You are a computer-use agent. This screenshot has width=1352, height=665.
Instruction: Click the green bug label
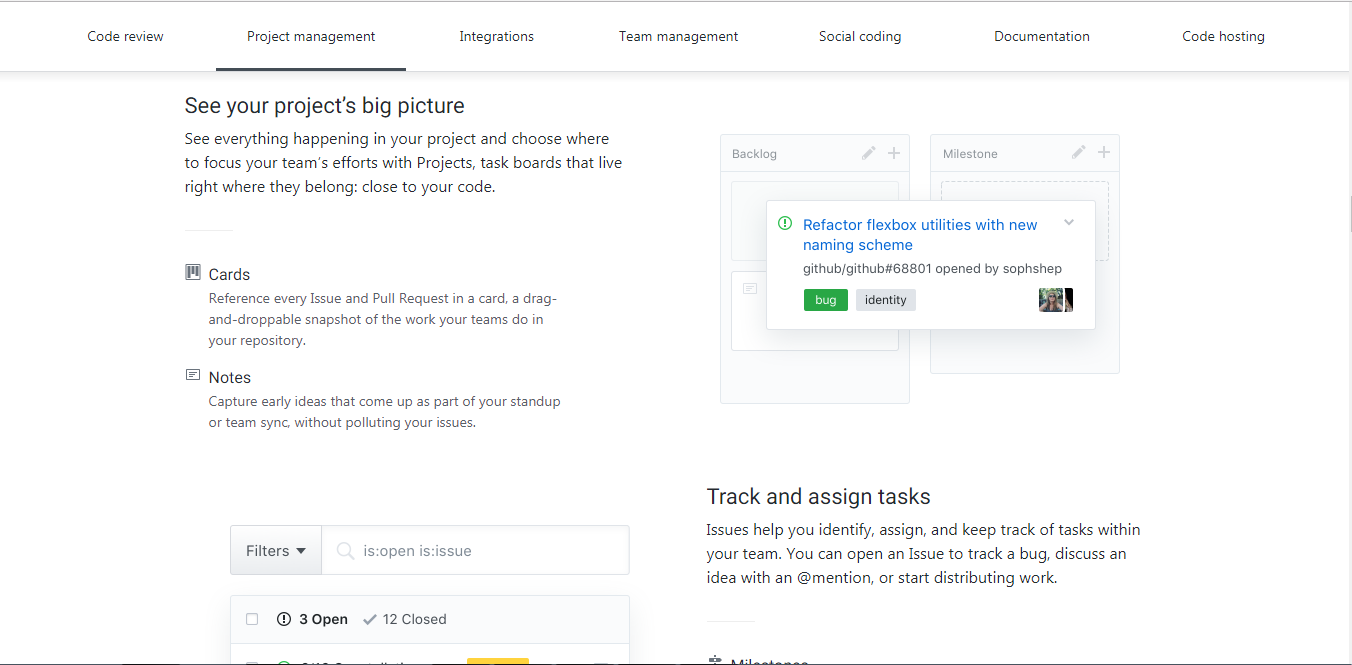[825, 300]
